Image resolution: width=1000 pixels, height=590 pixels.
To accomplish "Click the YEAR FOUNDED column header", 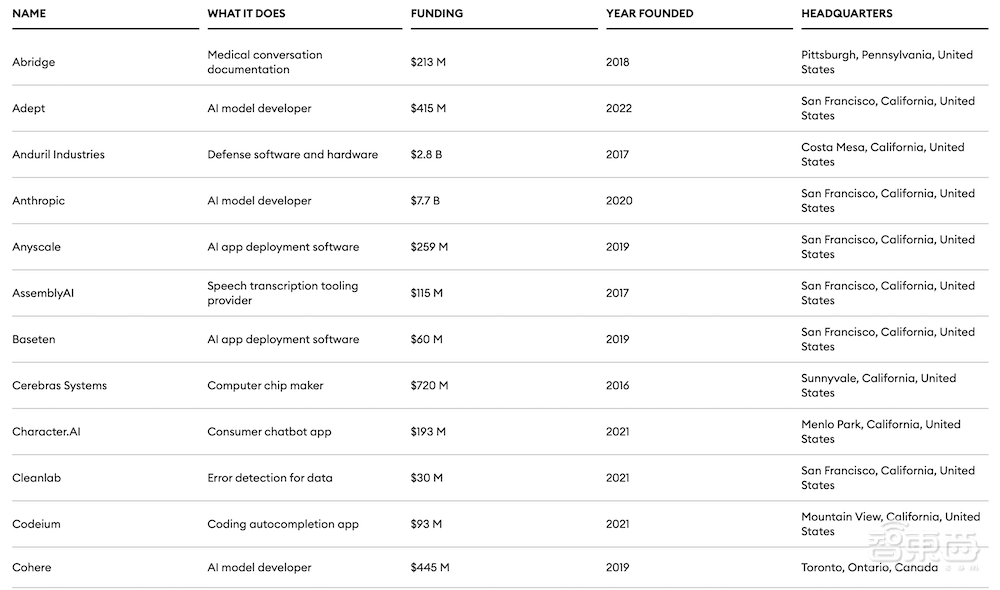I will pyautogui.click(x=649, y=14).
